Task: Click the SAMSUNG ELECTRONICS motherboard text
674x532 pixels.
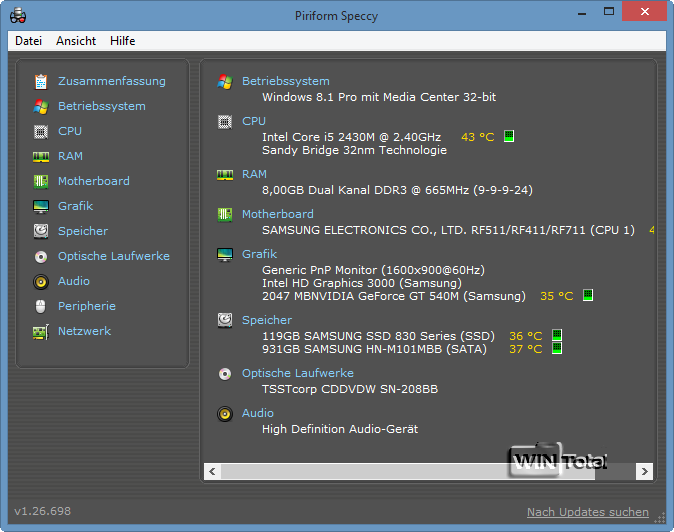Action: (448, 230)
